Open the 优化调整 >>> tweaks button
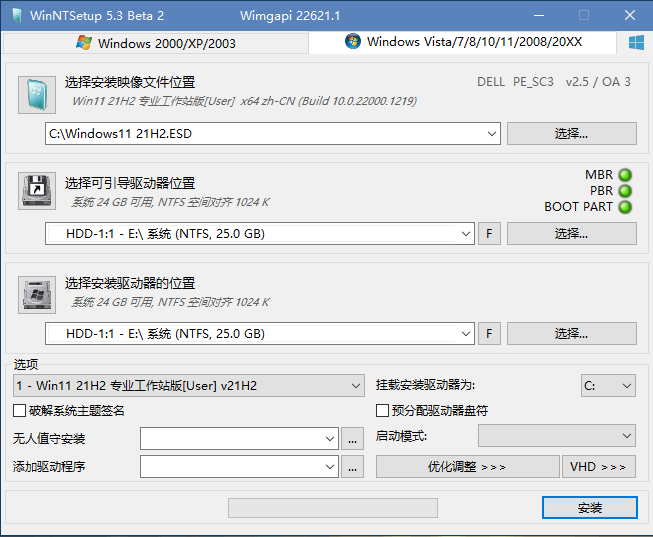The width and height of the screenshot is (653, 537). tap(468, 467)
